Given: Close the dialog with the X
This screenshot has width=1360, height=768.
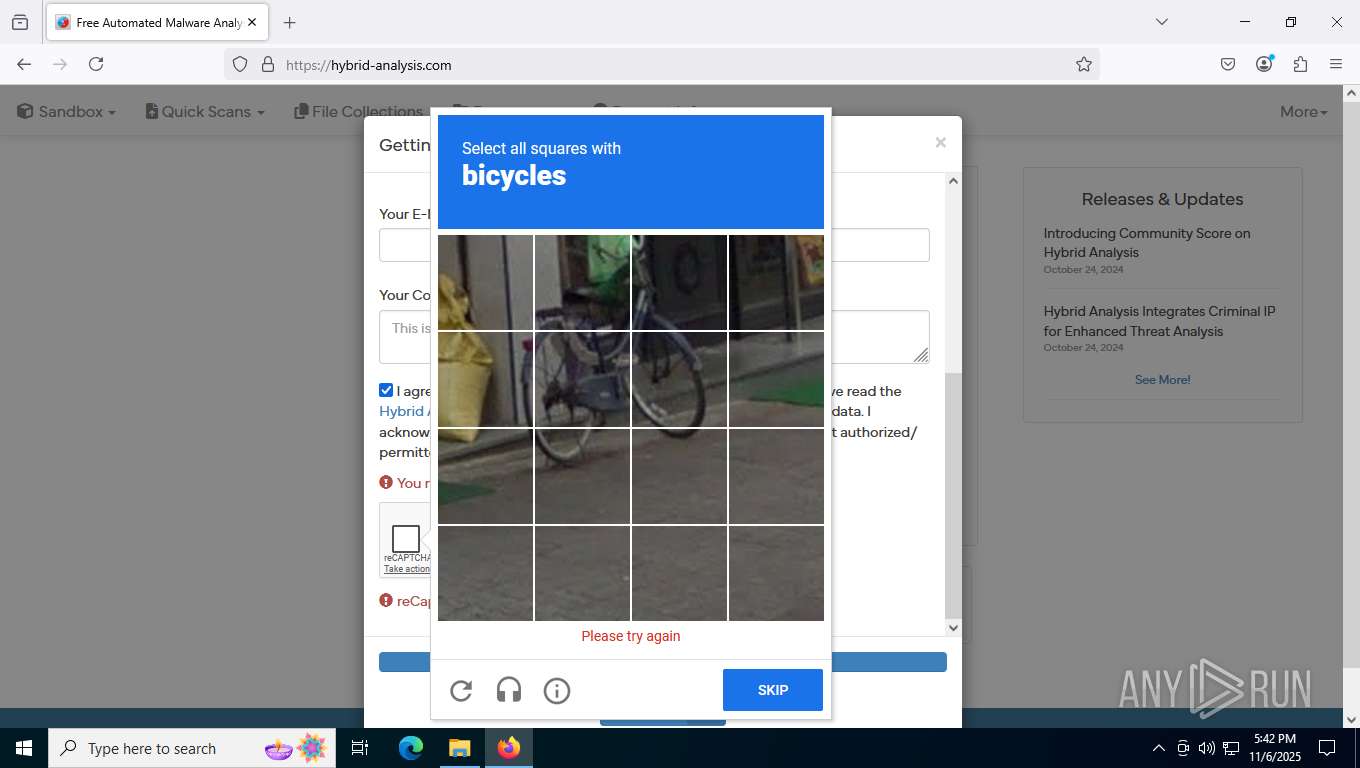Looking at the screenshot, I should tap(940, 143).
